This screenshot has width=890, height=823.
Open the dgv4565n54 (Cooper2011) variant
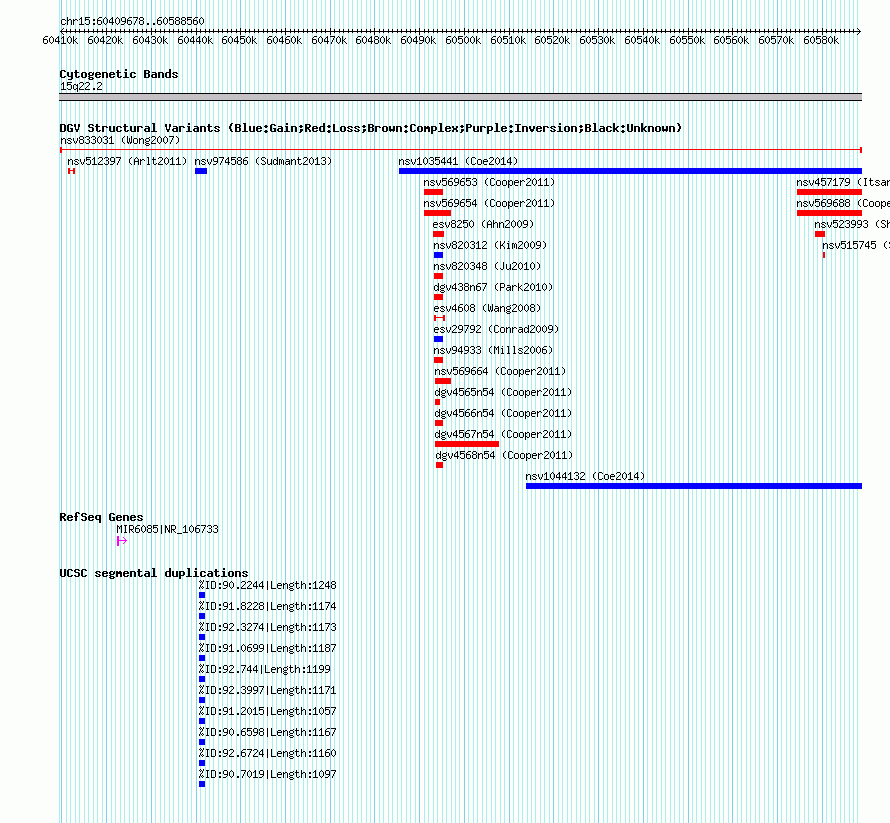click(x=503, y=392)
